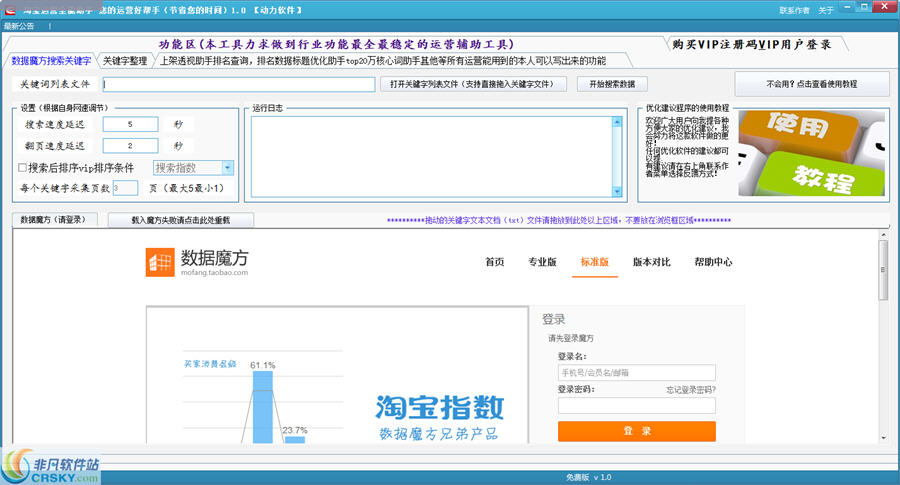This screenshot has width=900, height=485.
Task: Click the 61.1% chart bar label
Action: pyautogui.click(x=263, y=365)
